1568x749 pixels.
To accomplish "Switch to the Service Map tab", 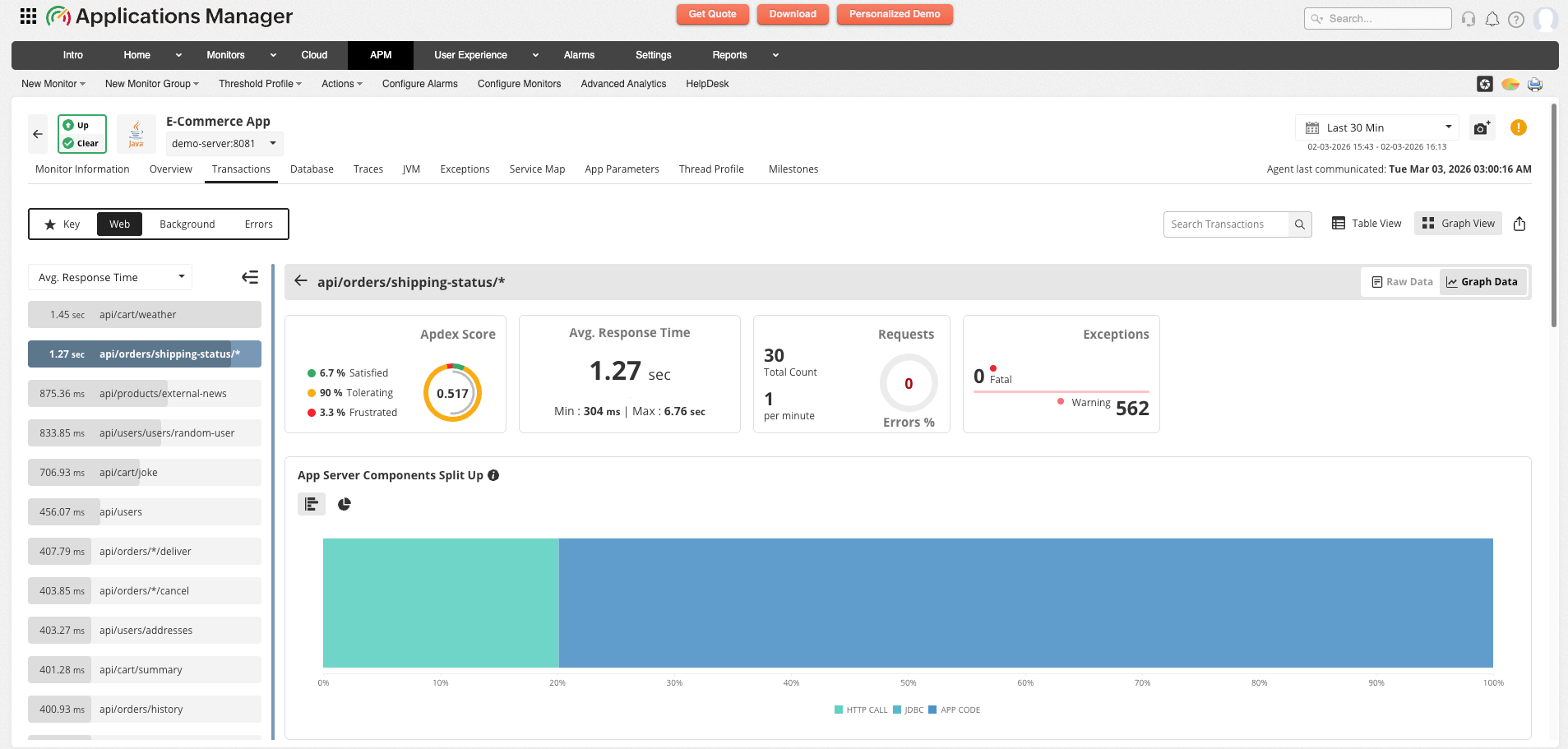I will click(537, 169).
